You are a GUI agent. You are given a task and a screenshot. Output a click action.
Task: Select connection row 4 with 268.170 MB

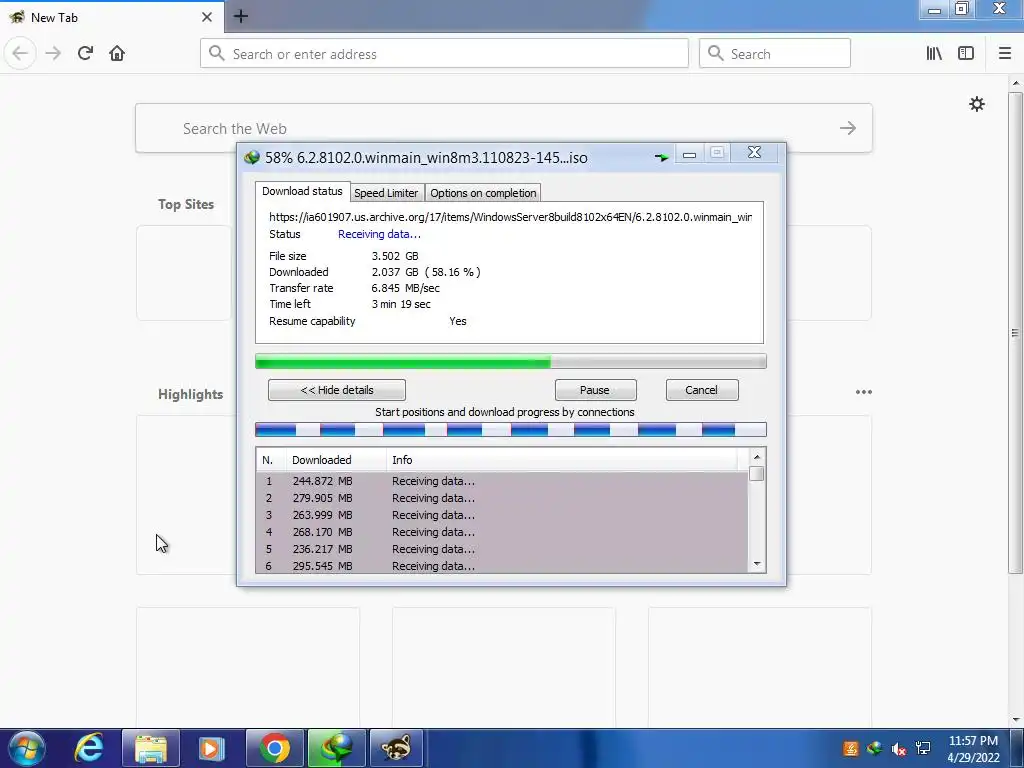tap(502, 532)
